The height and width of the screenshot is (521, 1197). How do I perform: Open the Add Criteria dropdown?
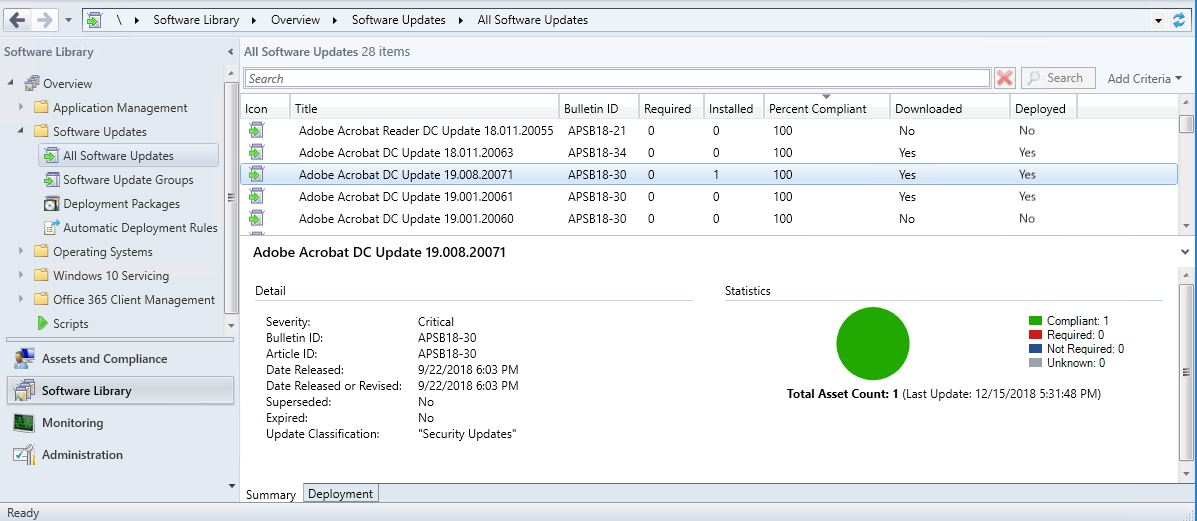pyautogui.click(x=1144, y=78)
